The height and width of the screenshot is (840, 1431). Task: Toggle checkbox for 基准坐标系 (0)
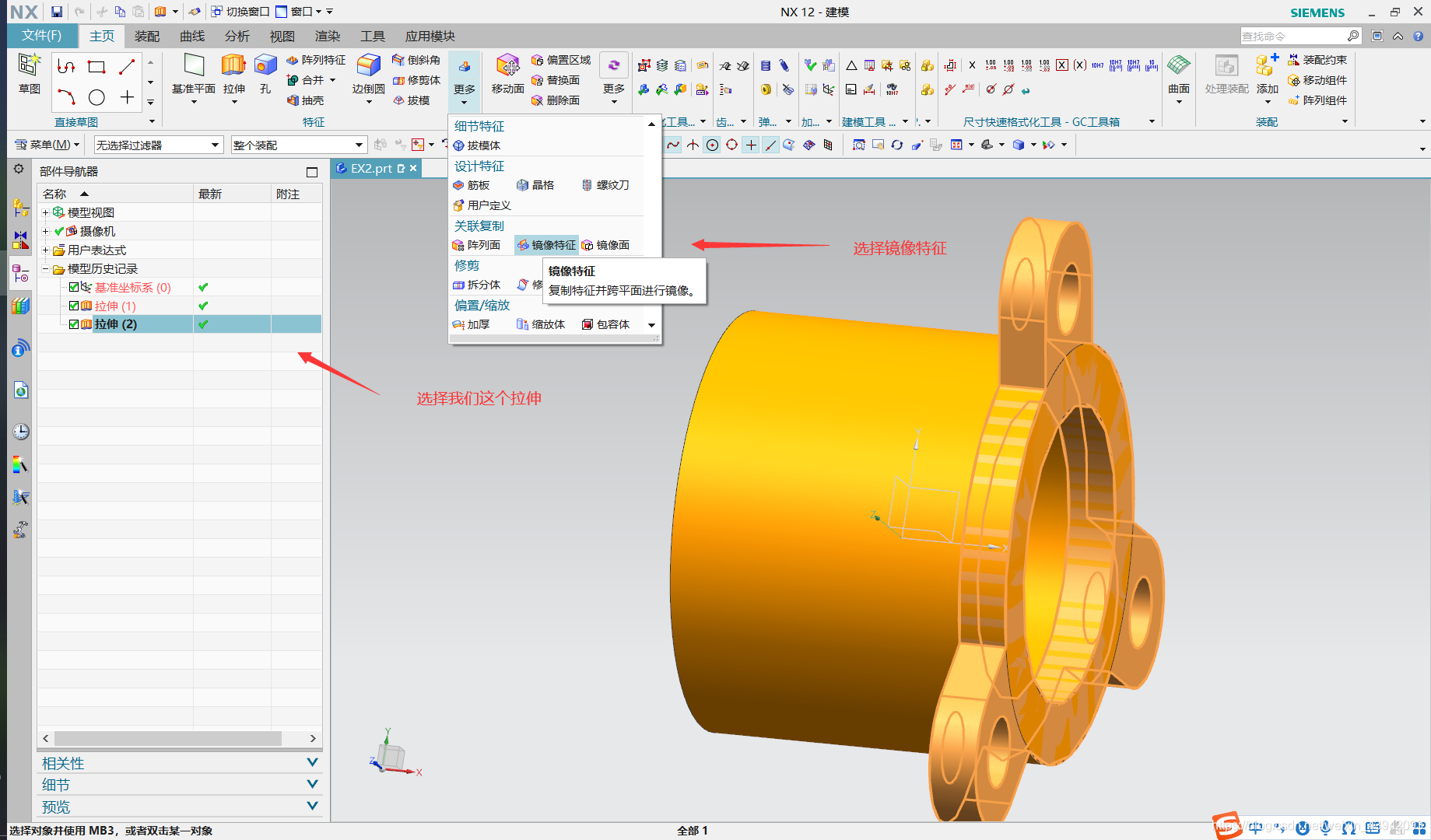[74, 287]
